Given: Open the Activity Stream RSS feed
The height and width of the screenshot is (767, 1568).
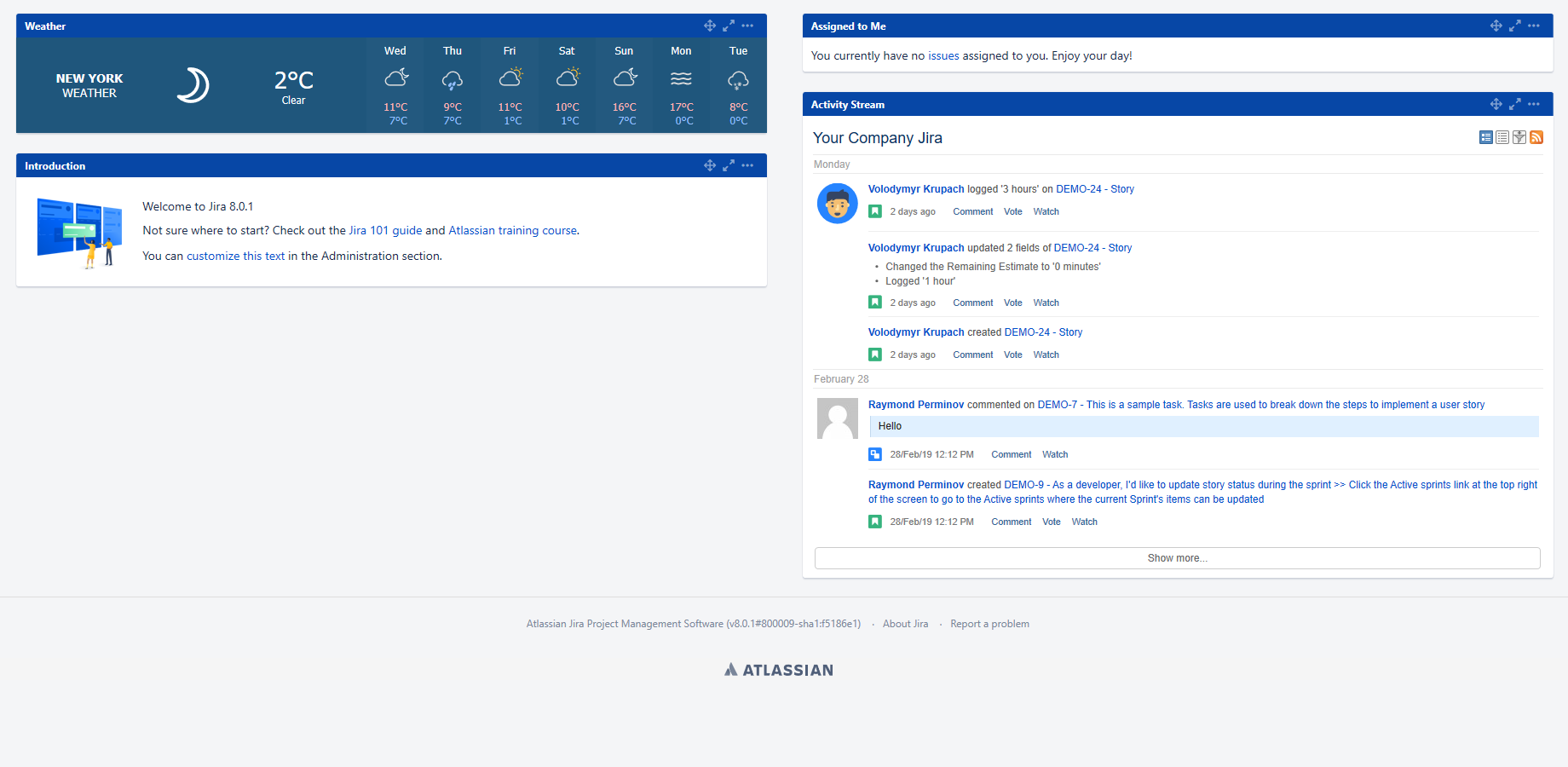Looking at the screenshot, I should point(1536,137).
